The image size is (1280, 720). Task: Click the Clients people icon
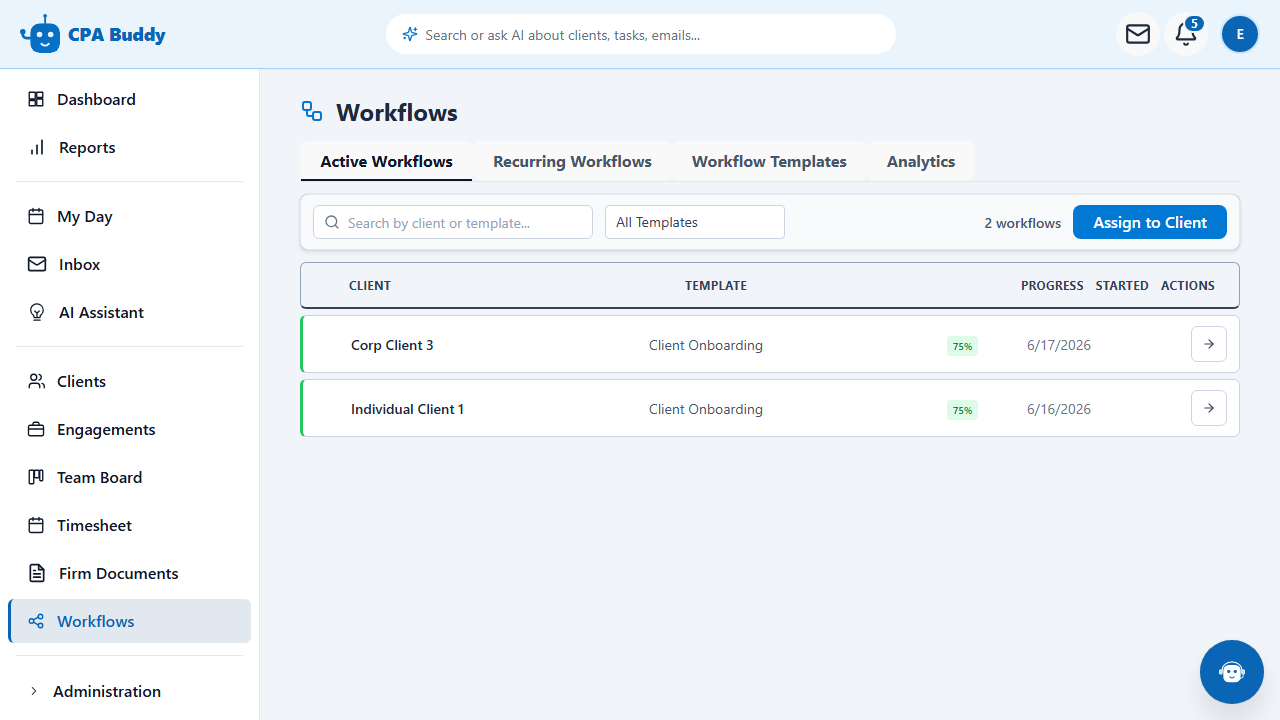click(x=36, y=381)
